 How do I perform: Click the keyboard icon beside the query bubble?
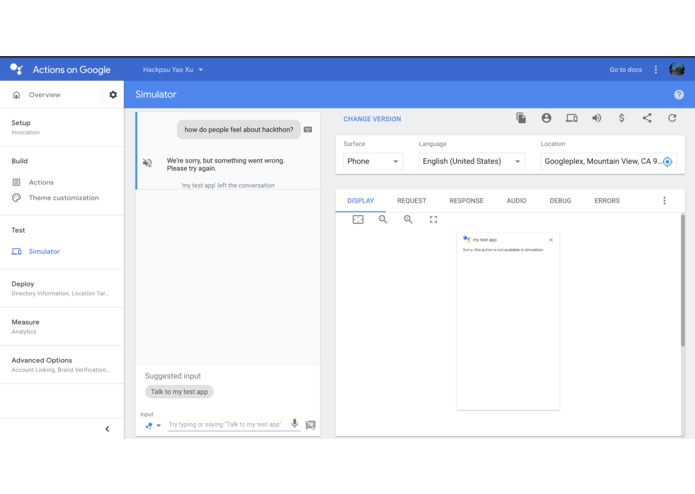tap(308, 129)
